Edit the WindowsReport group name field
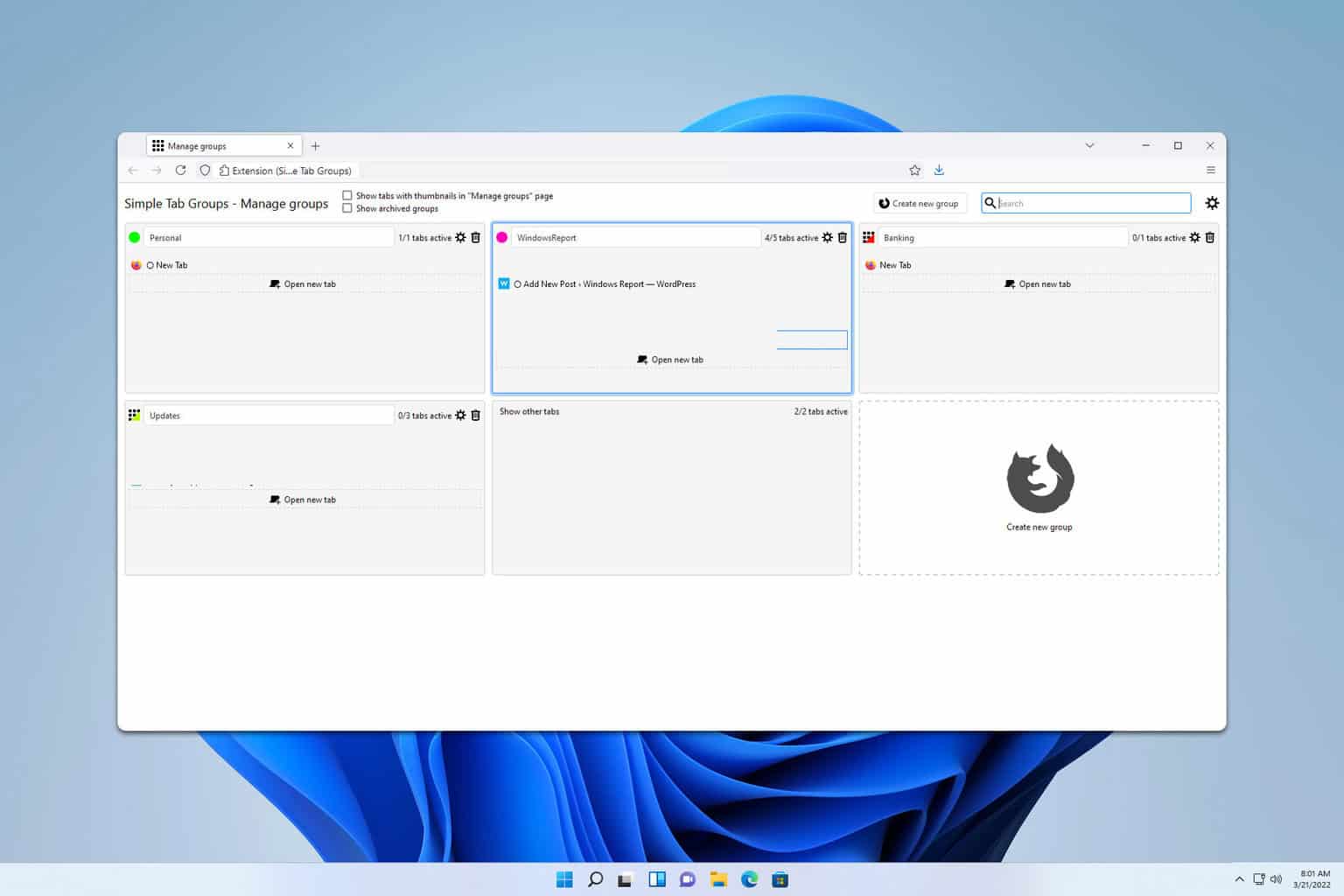The width and height of the screenshot is (1344, 896). coord(635,237)
